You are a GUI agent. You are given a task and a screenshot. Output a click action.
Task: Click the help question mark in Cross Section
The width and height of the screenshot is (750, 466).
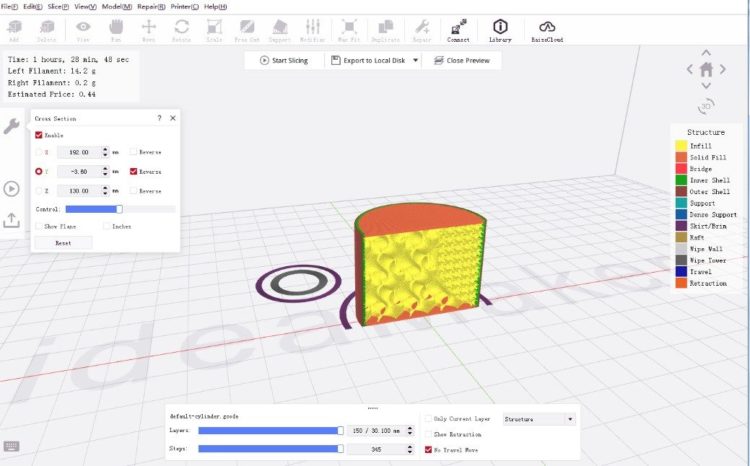(x=159, y=118)
